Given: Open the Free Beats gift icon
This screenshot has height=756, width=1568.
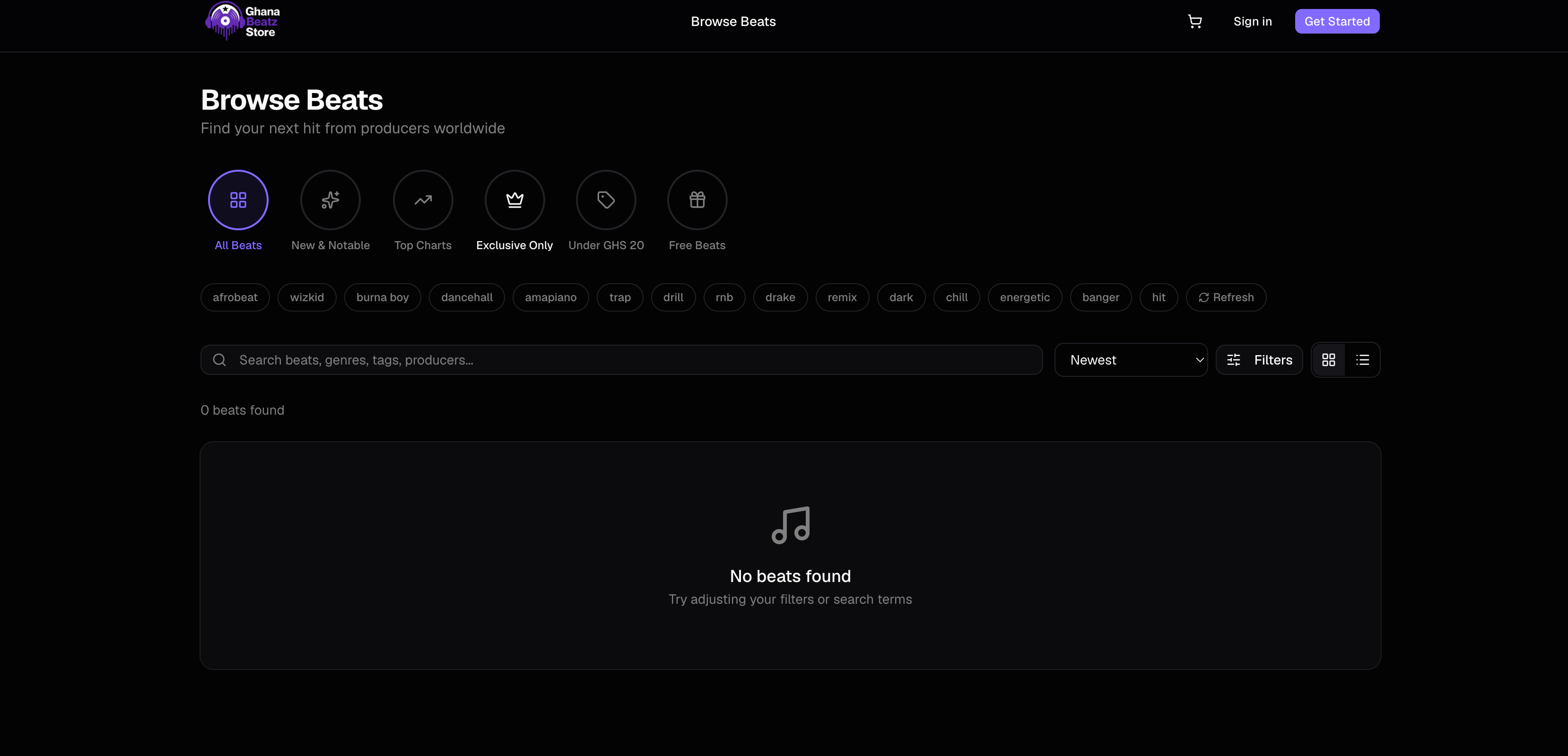Looking at the screenshot, I should click(697, 200).
